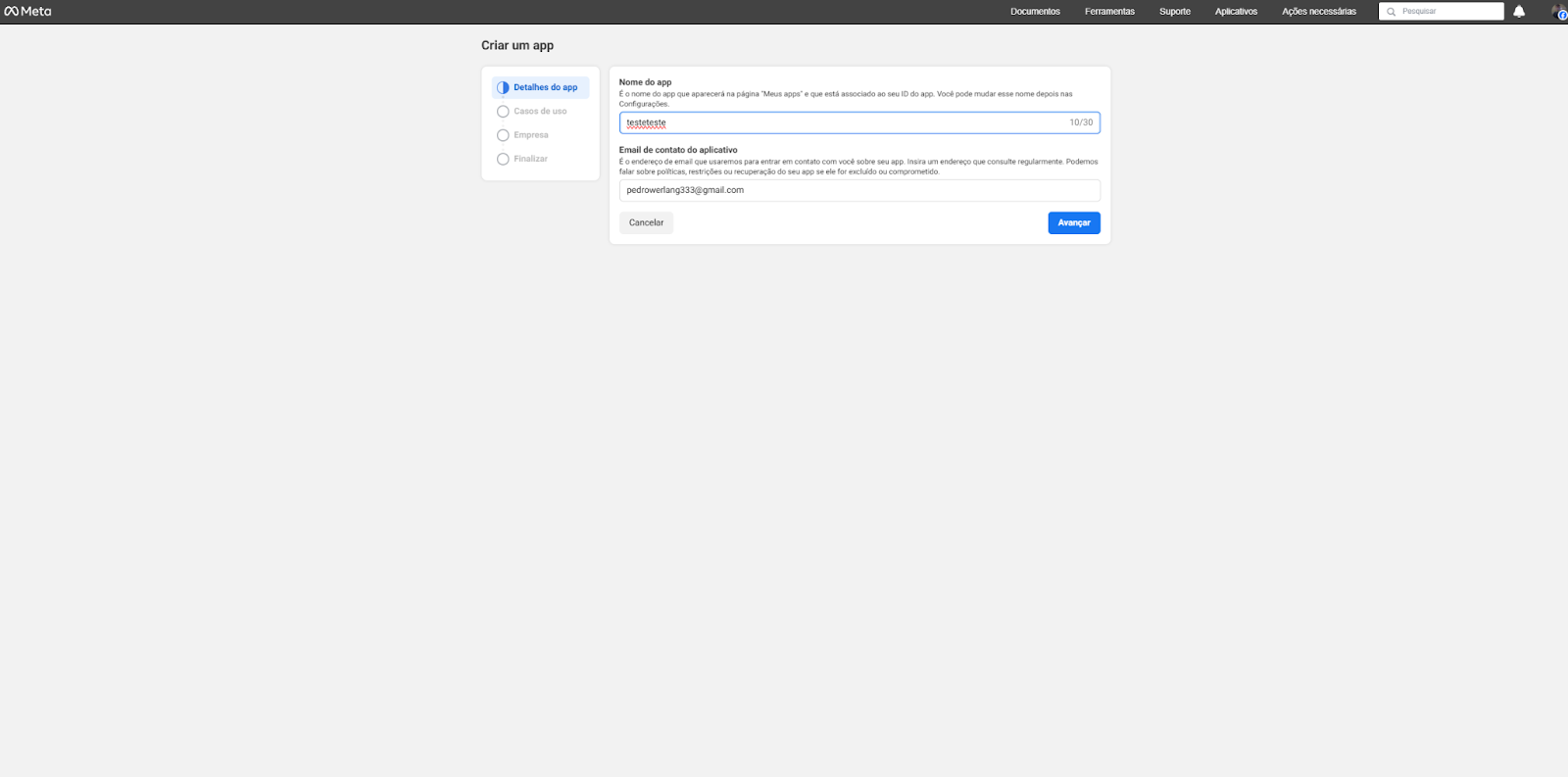
Task: Click the app contact email field
Action: (x=858, y=190)
